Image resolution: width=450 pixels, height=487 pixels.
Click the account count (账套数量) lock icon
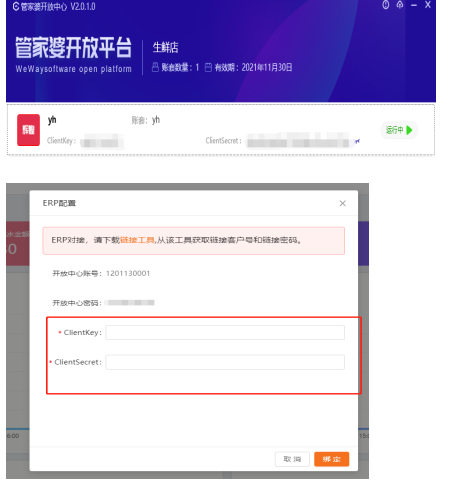tap(155, 67)
